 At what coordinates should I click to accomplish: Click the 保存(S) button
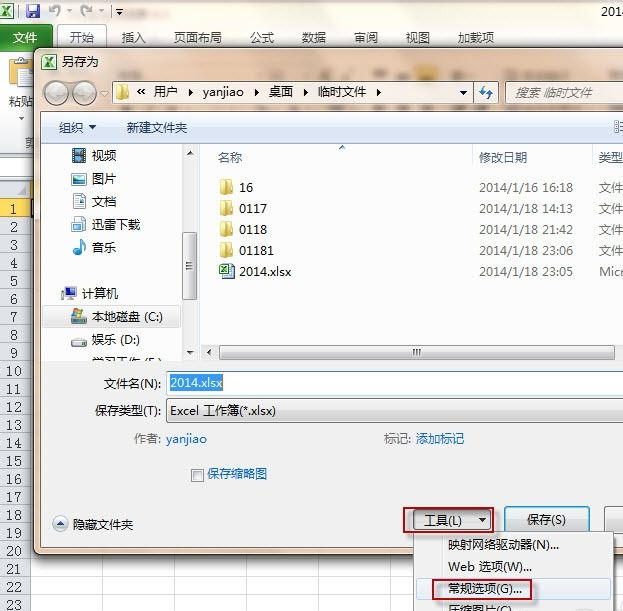[x=546, y=520]
